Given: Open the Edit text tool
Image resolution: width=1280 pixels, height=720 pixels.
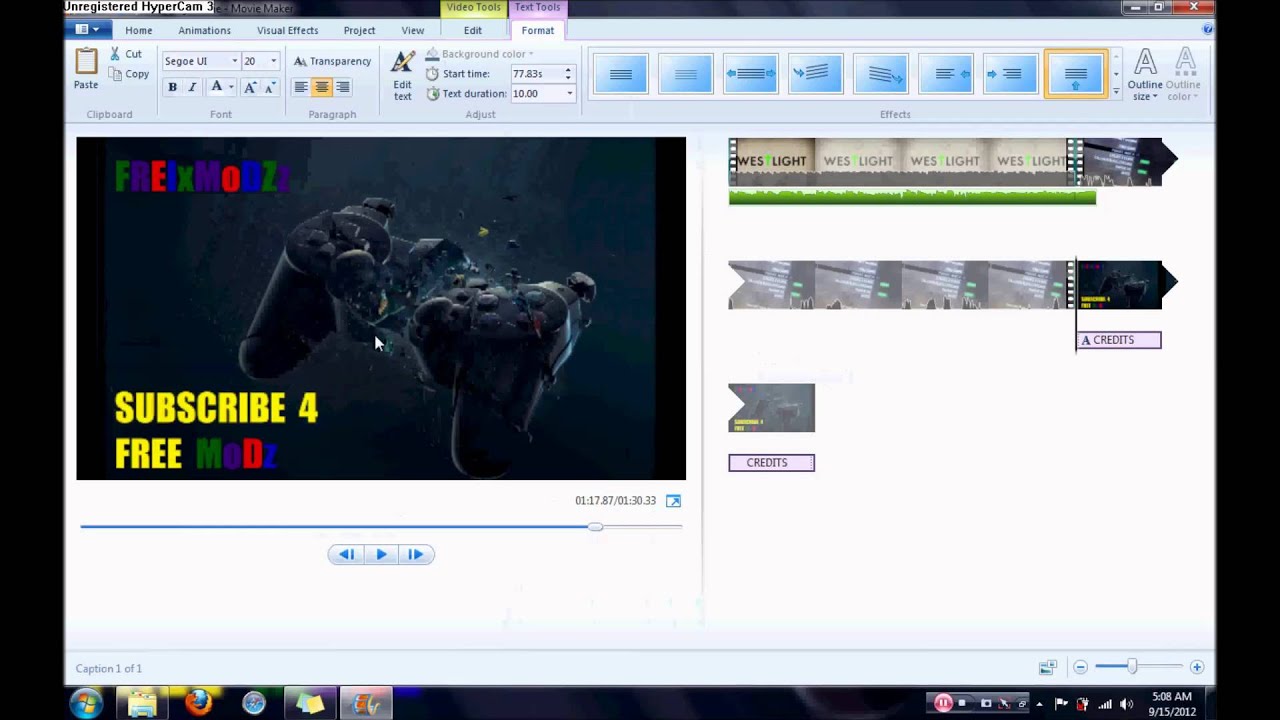Looking at the screenshot, I should (402, 75).
